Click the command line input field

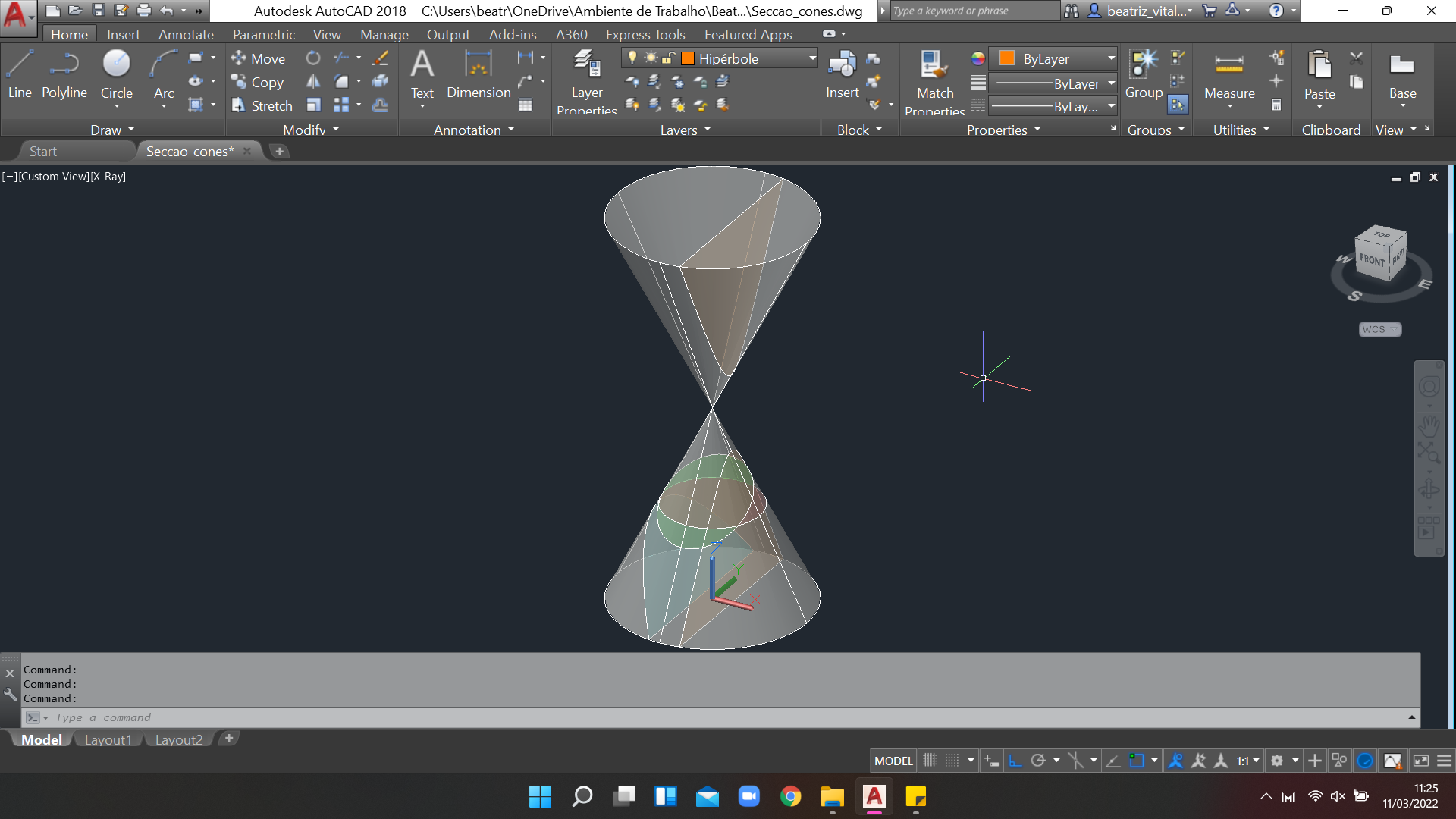[x=720, y=717]
